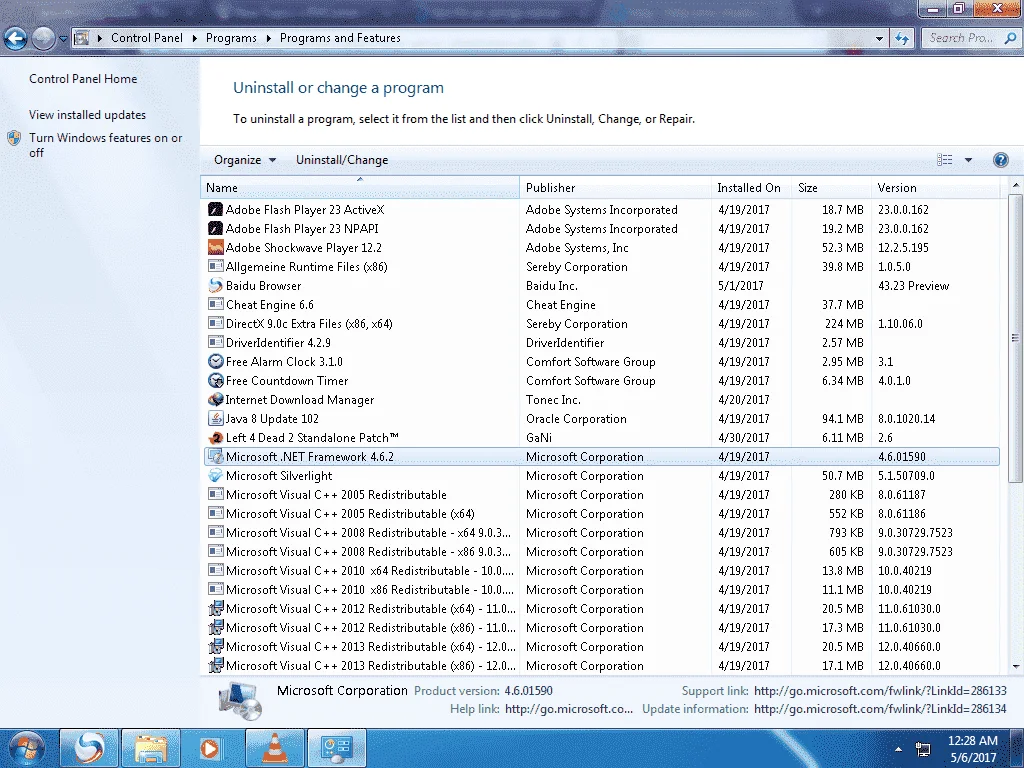Click the search magnifier icon
The image size is (1024, 768).
pos(1010,38)
